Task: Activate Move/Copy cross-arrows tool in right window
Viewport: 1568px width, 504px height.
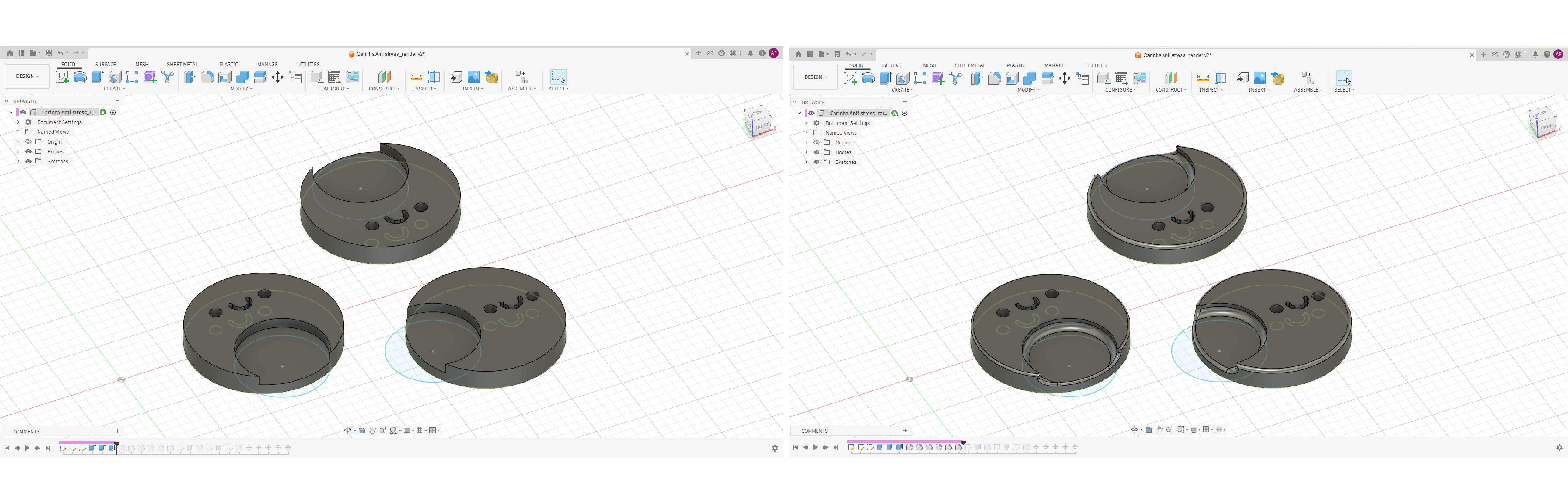Action: click(x=1065, y=78)
